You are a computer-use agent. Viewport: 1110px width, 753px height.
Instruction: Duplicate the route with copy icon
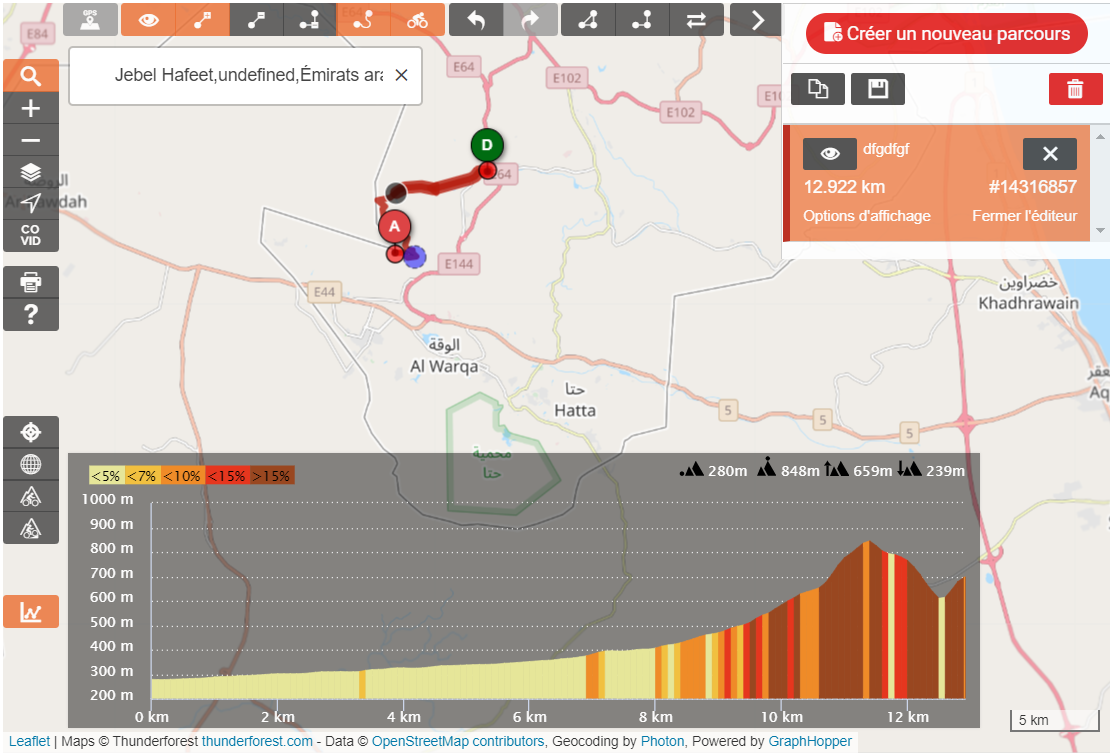[818, 89]
